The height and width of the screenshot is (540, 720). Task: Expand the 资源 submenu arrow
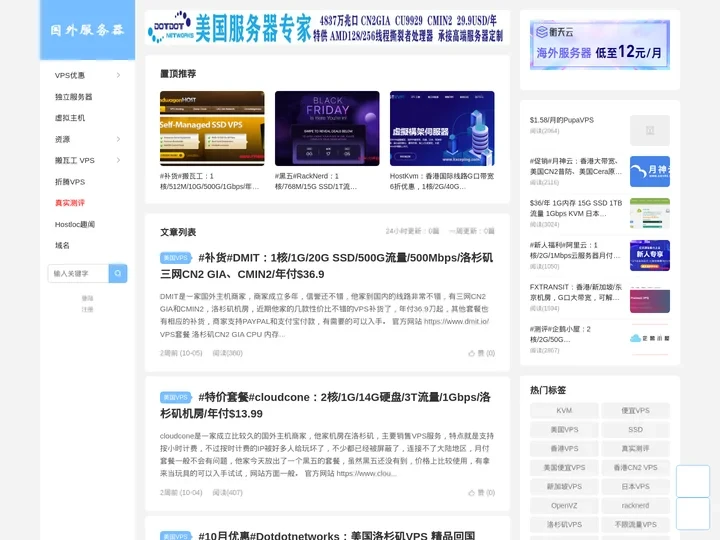click(x=118, y=139)
